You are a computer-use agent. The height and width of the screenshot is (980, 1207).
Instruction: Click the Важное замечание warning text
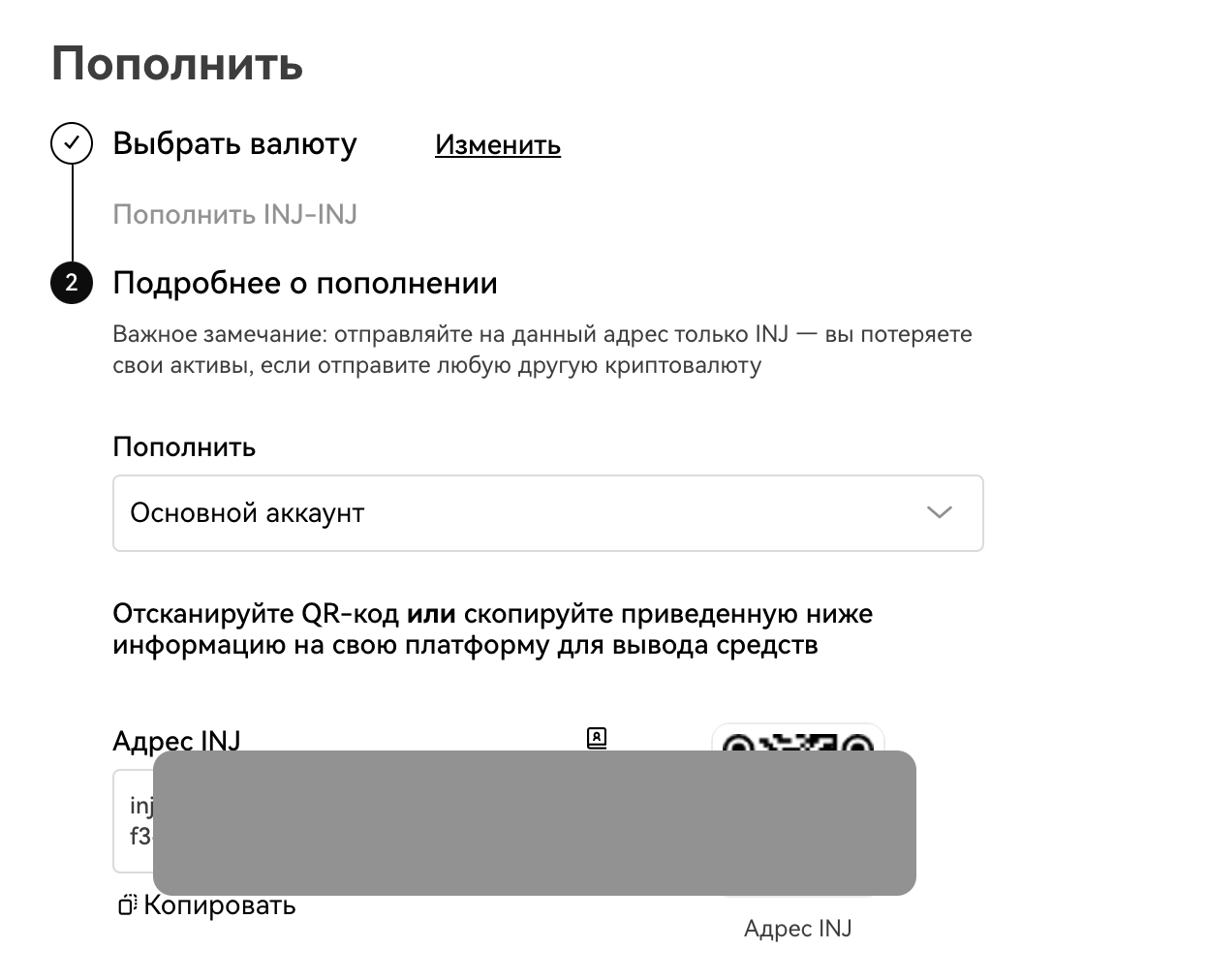click(542, 350)
